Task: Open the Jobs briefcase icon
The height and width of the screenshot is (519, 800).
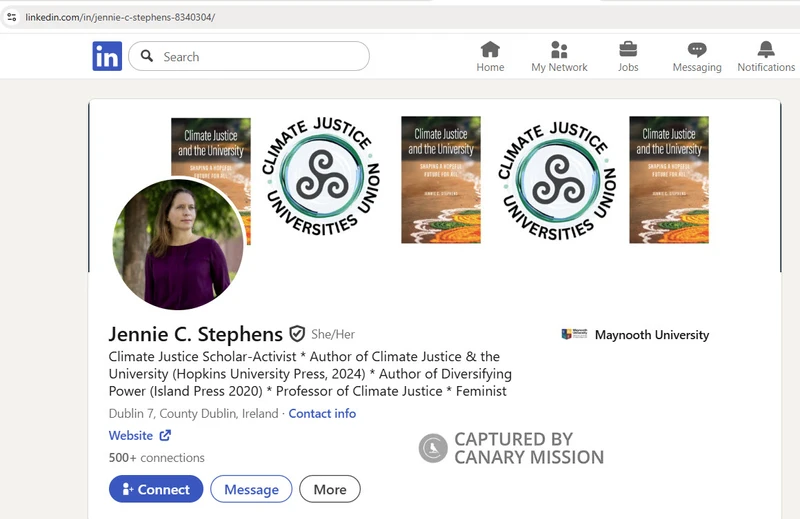Action: coord(628,50)
